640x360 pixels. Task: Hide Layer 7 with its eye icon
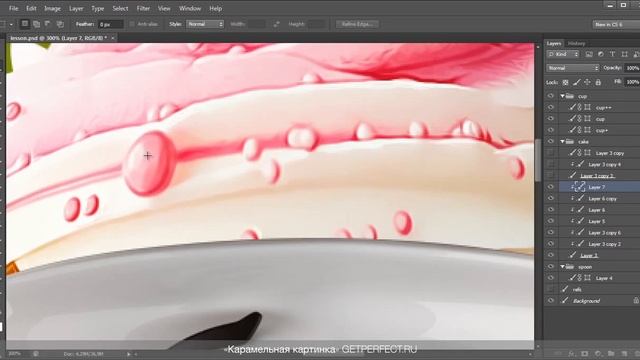coord(551,187)
